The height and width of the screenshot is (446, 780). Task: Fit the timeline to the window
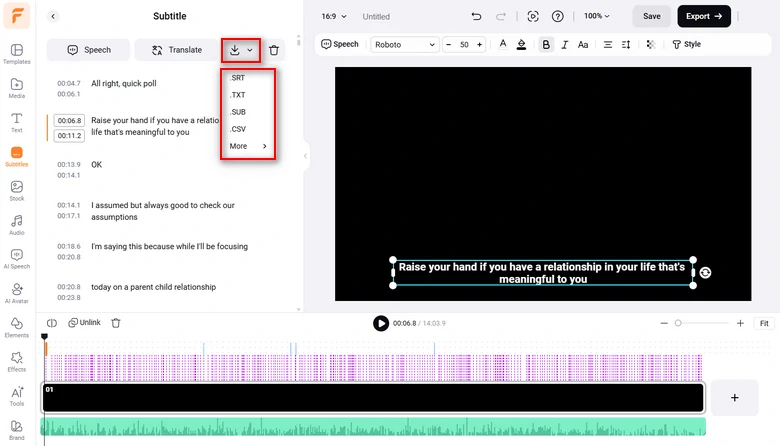764,323
